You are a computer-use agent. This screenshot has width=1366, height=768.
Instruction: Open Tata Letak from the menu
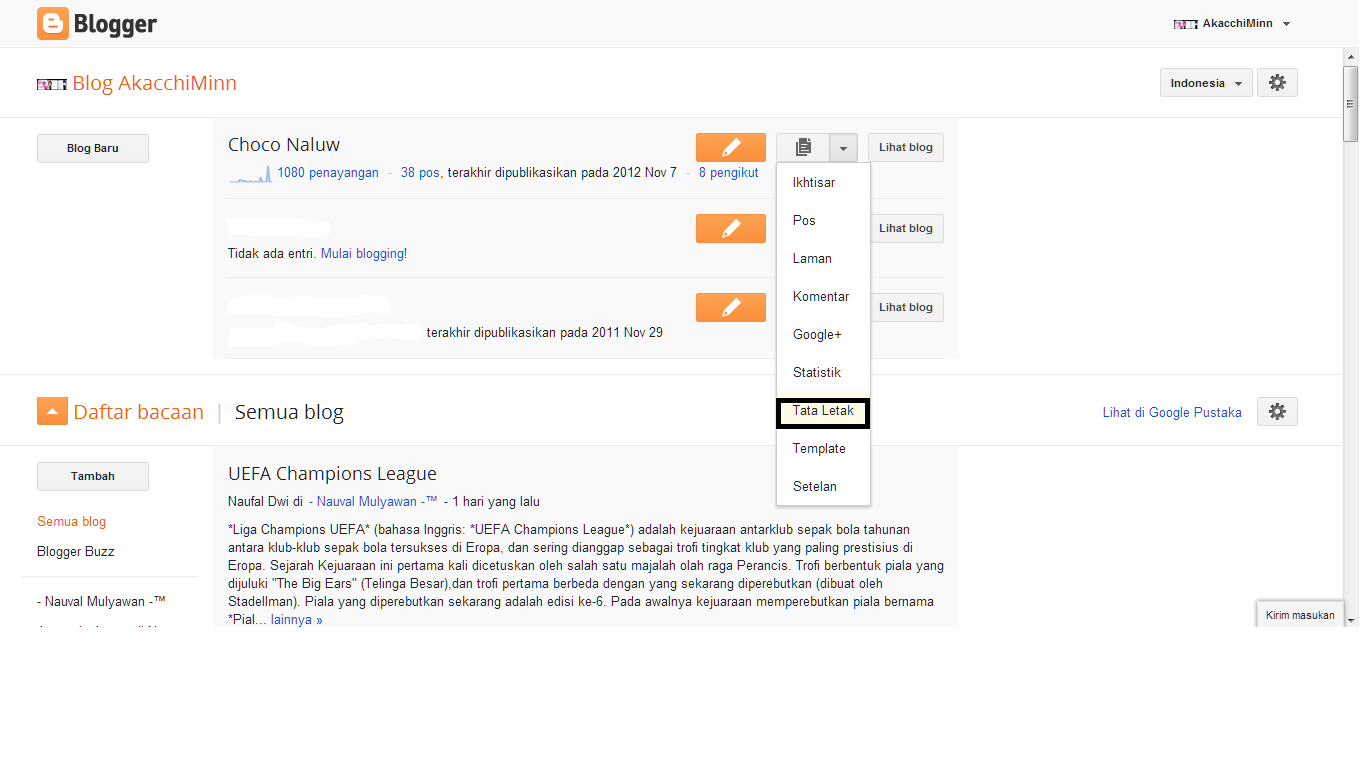tap(823, 411)
